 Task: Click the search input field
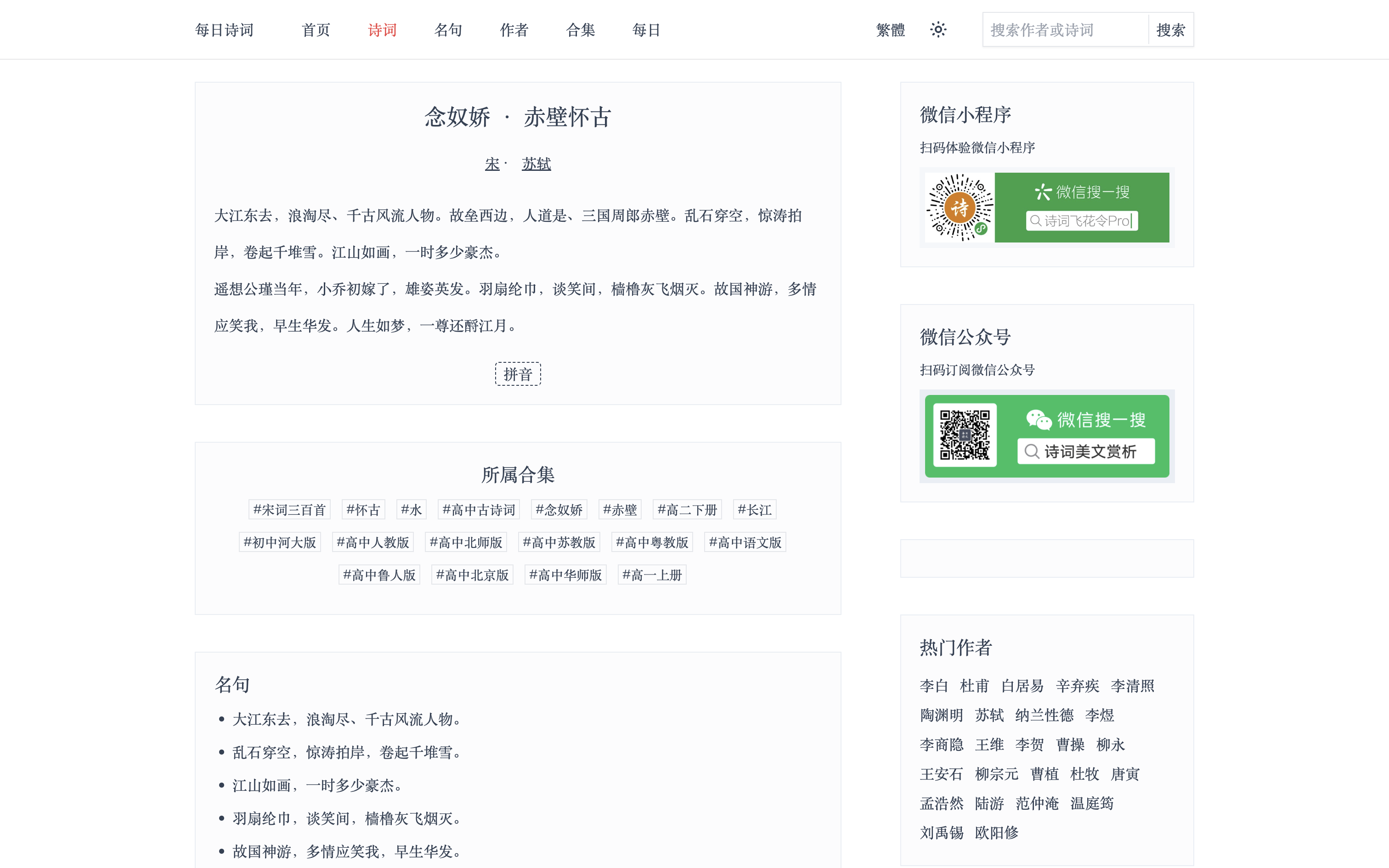[1065, 29]
